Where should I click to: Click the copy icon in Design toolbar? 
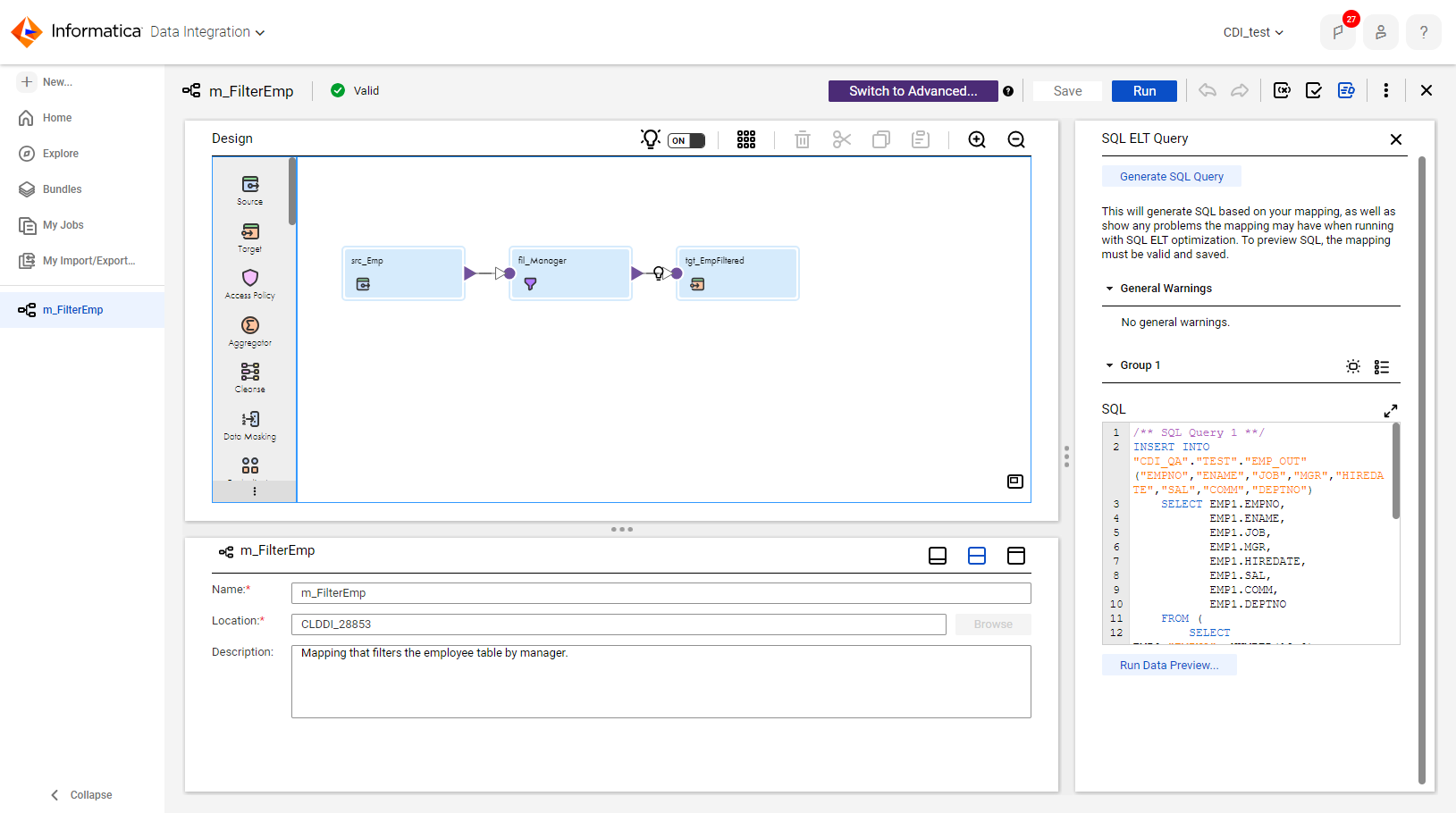coord(881,139)
